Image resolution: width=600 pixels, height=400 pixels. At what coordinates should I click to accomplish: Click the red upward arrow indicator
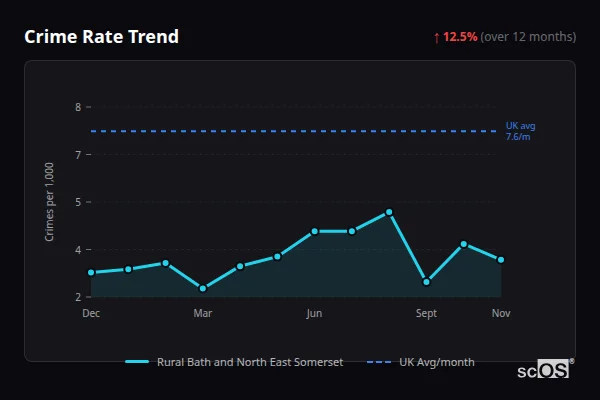437,38
